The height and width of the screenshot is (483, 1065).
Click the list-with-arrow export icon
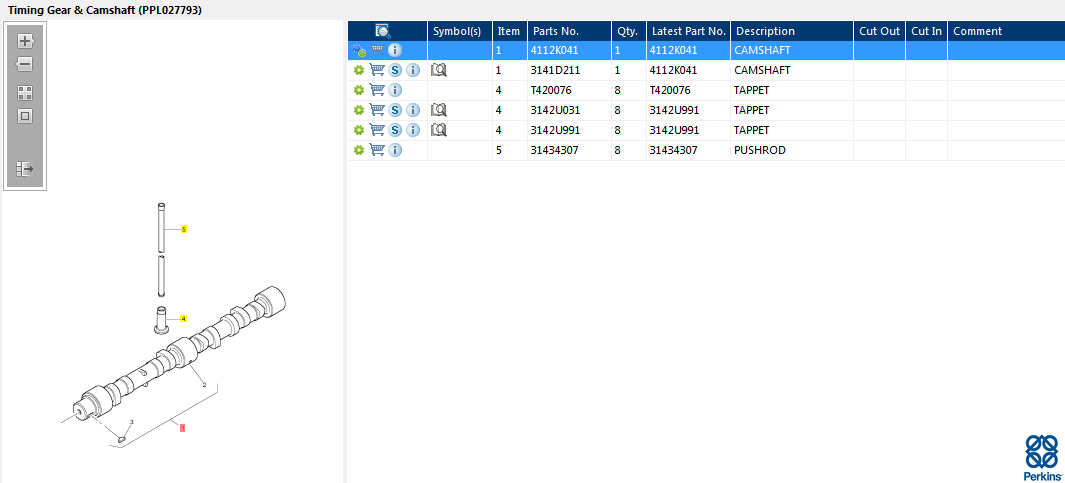click(x=25, y=168)
